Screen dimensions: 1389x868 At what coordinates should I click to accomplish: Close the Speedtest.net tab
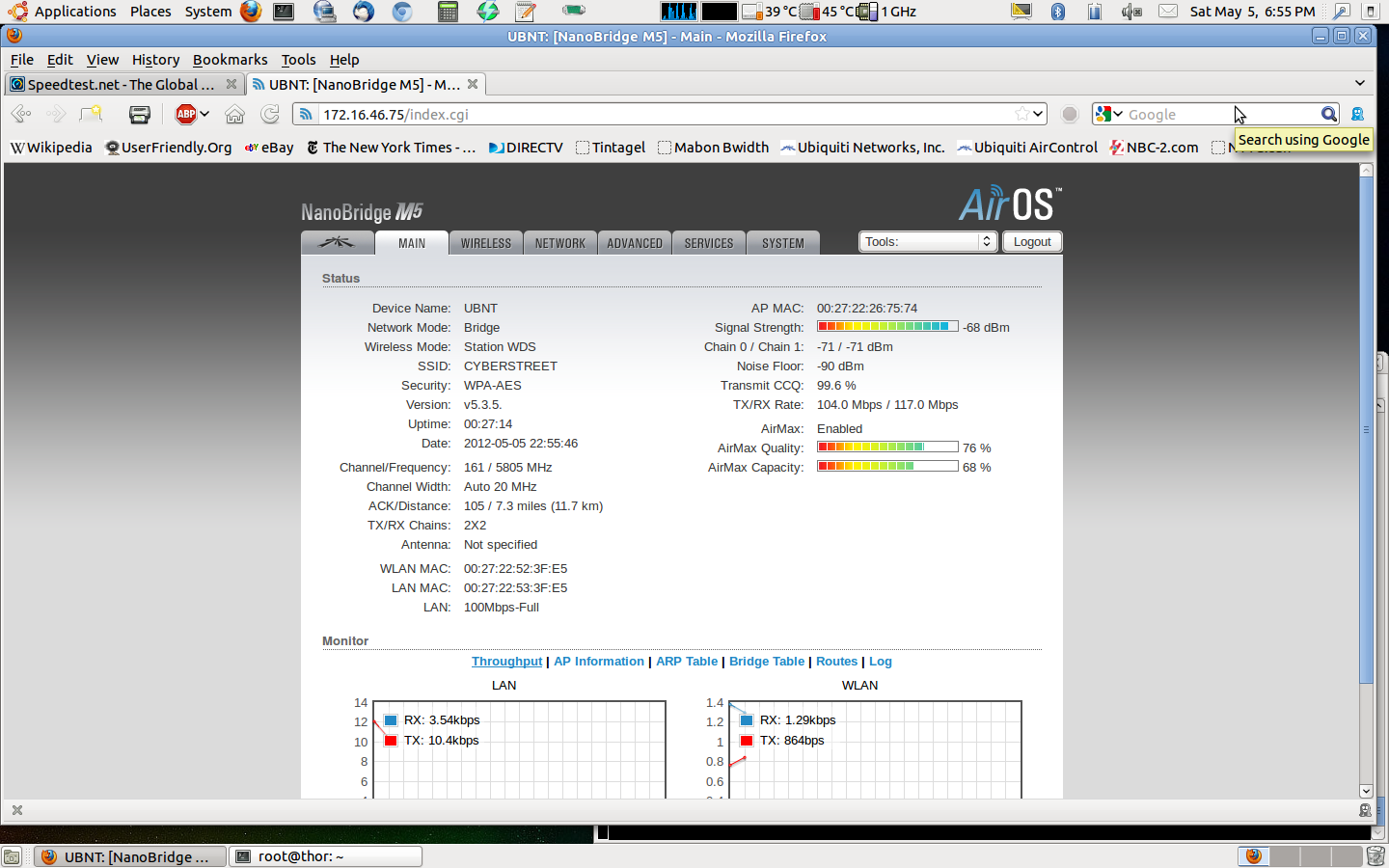pos(231,85)
